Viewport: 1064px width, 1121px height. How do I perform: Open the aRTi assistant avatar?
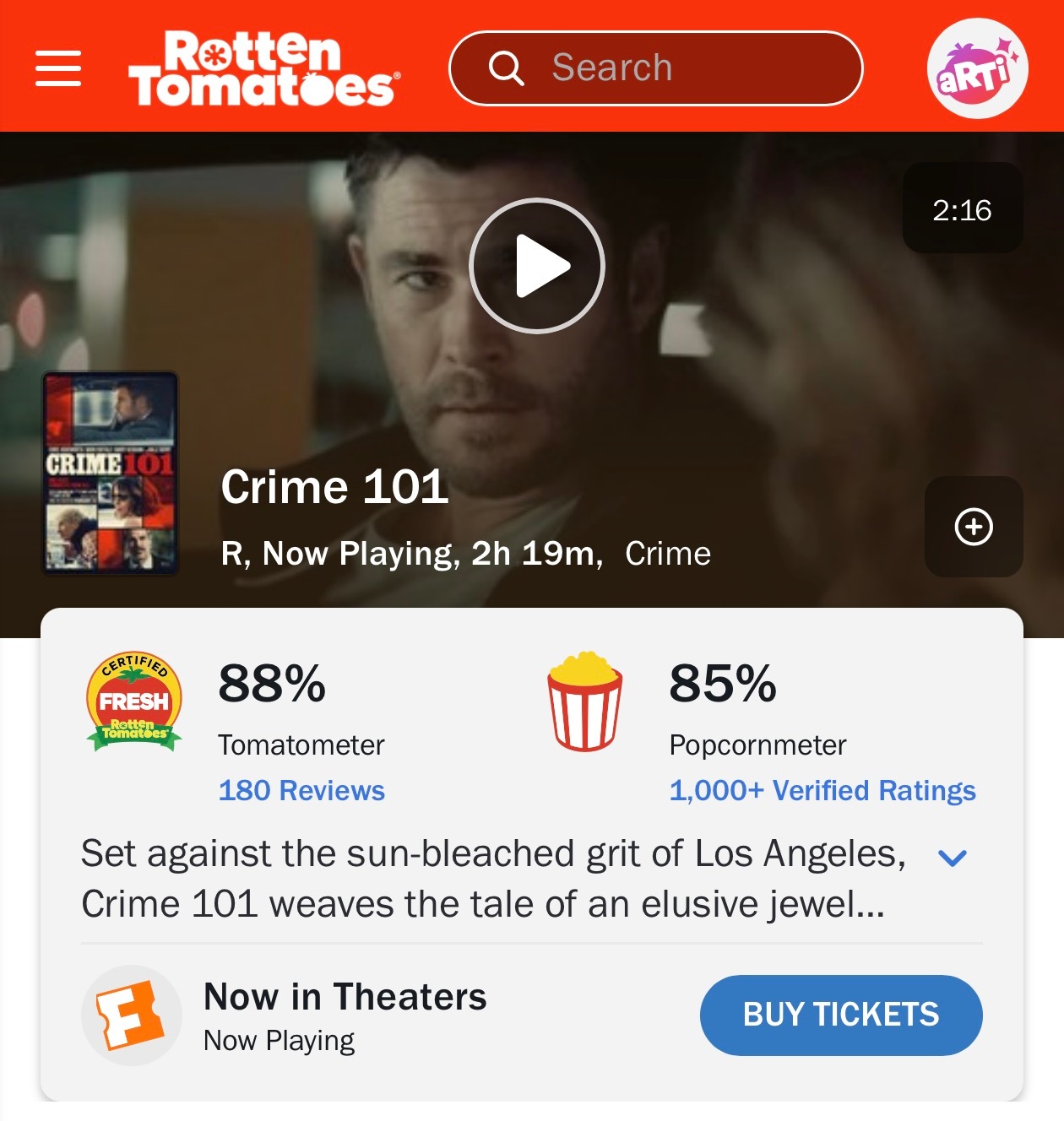[977, 68]
